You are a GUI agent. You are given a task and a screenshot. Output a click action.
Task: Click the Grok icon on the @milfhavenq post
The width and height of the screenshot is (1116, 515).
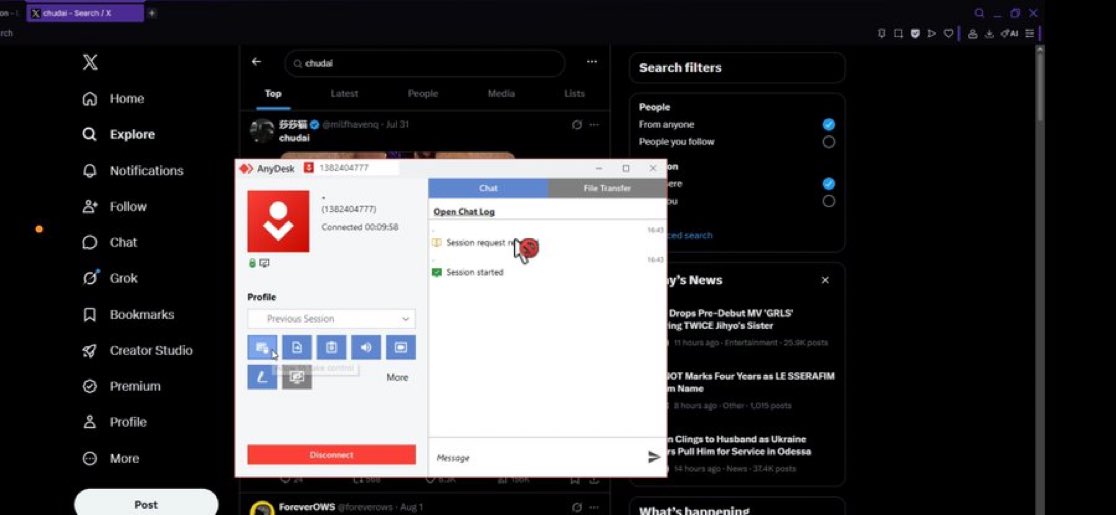(x=577, y=124)
